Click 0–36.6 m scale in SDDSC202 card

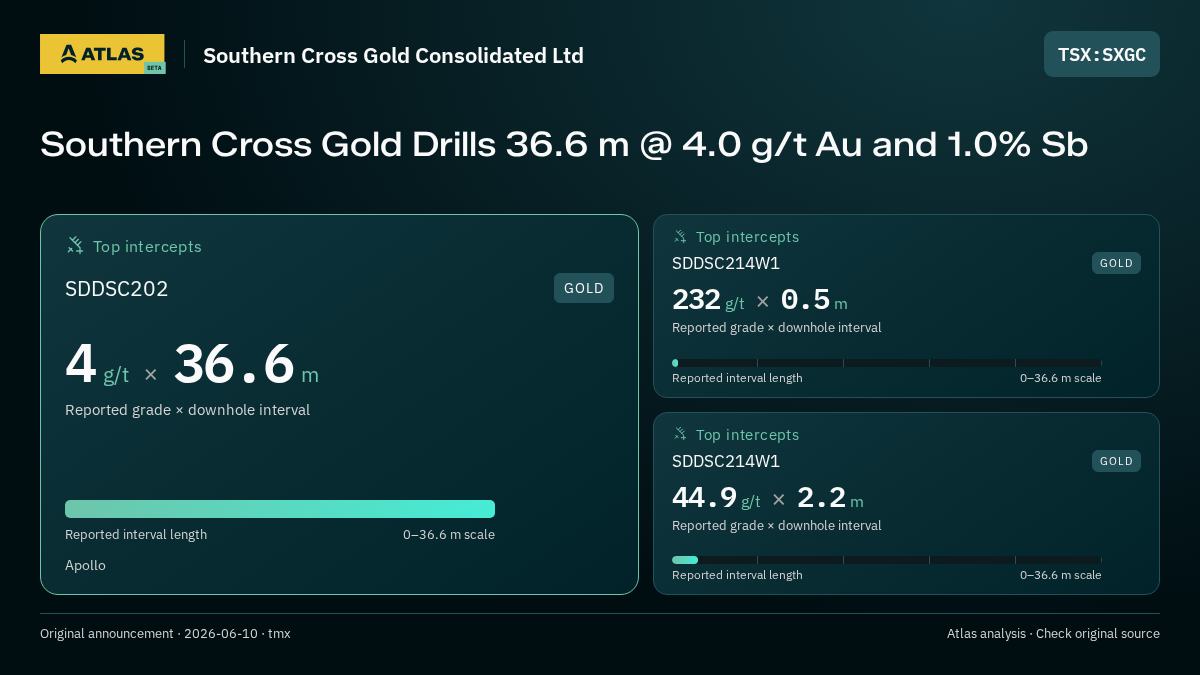pyautogui.click(x=449, y=534)
